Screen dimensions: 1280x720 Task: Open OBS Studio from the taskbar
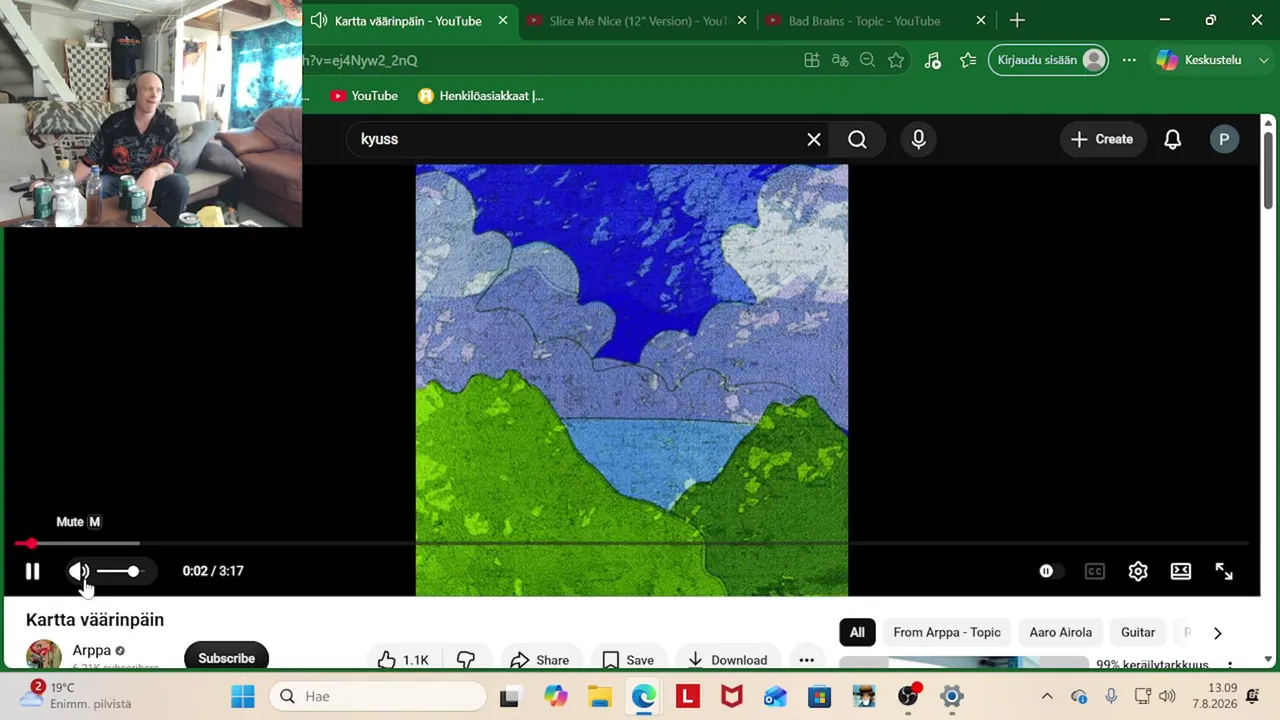907,696
